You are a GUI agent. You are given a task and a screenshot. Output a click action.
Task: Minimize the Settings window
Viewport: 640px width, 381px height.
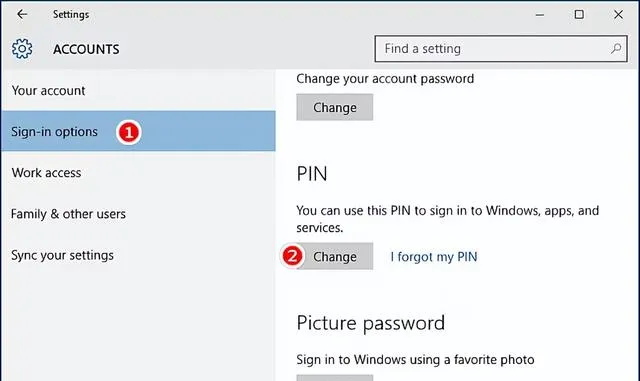(540, 15)
